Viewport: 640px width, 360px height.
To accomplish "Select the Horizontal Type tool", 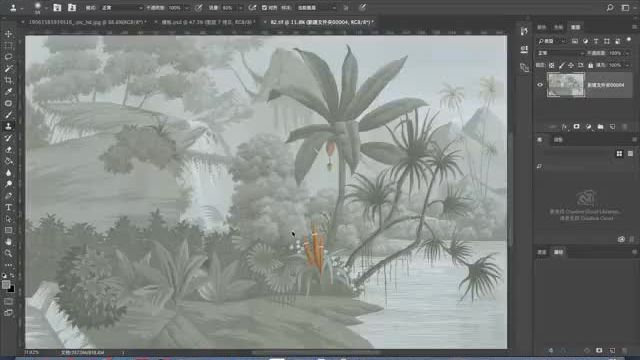I will click(8, 207).
